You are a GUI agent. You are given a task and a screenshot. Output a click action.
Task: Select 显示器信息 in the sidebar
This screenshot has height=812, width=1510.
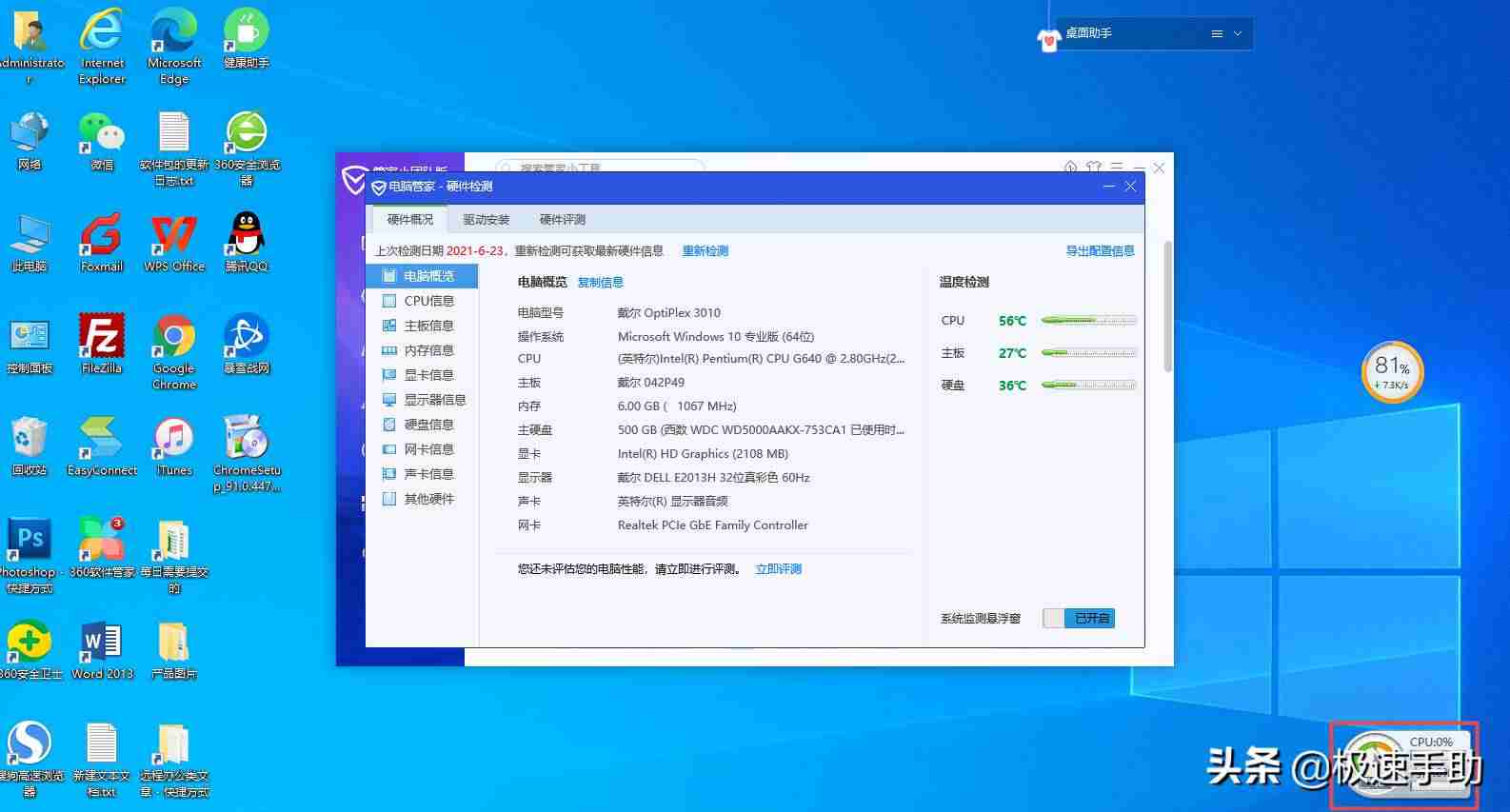click(422, 400)
